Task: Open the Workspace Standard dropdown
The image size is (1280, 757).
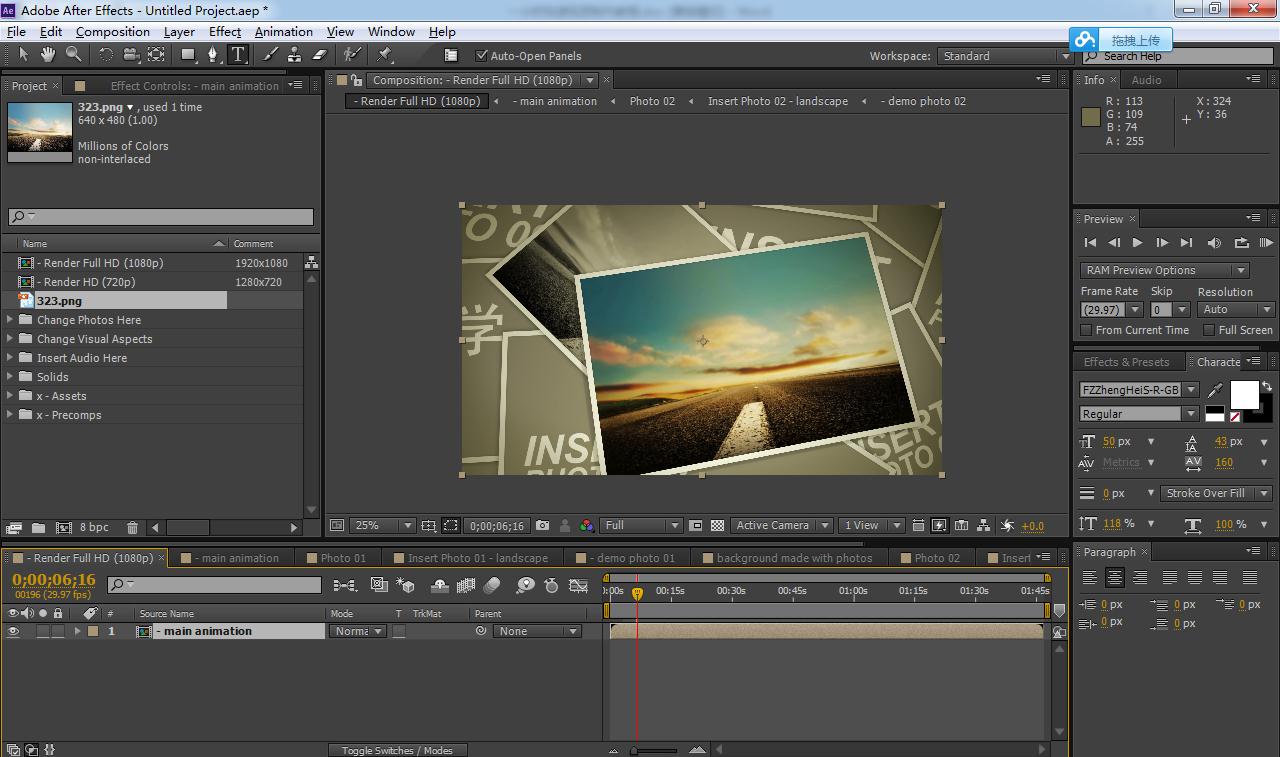Action: coord(1004,56)
